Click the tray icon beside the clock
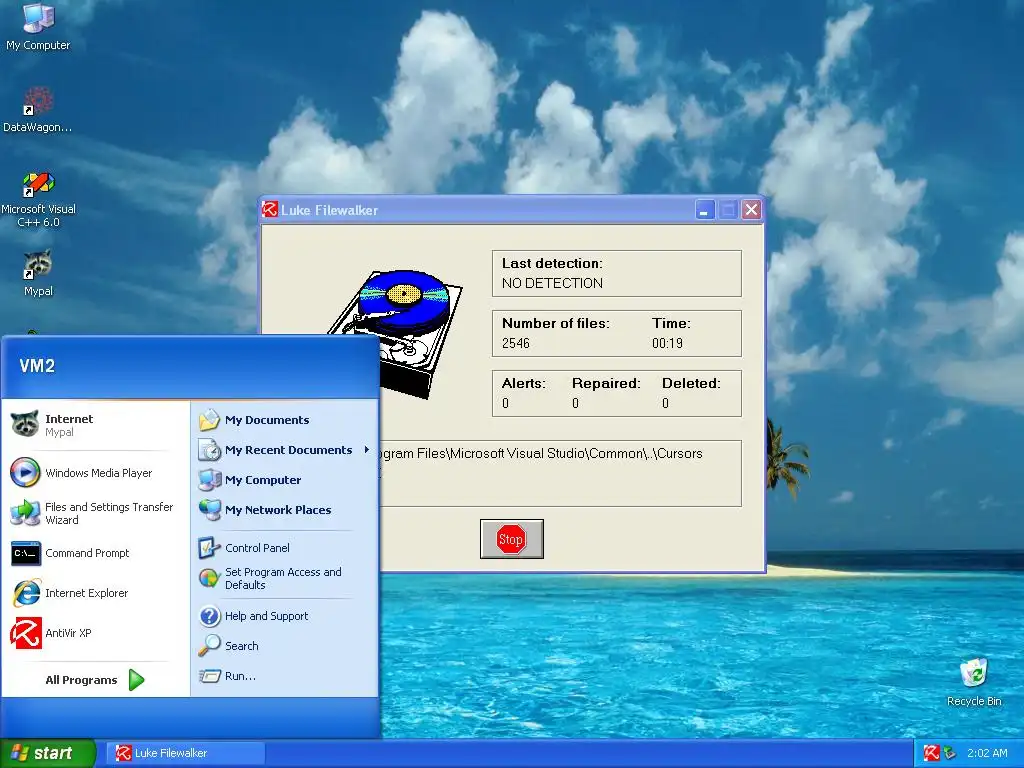 pos(950,753)
